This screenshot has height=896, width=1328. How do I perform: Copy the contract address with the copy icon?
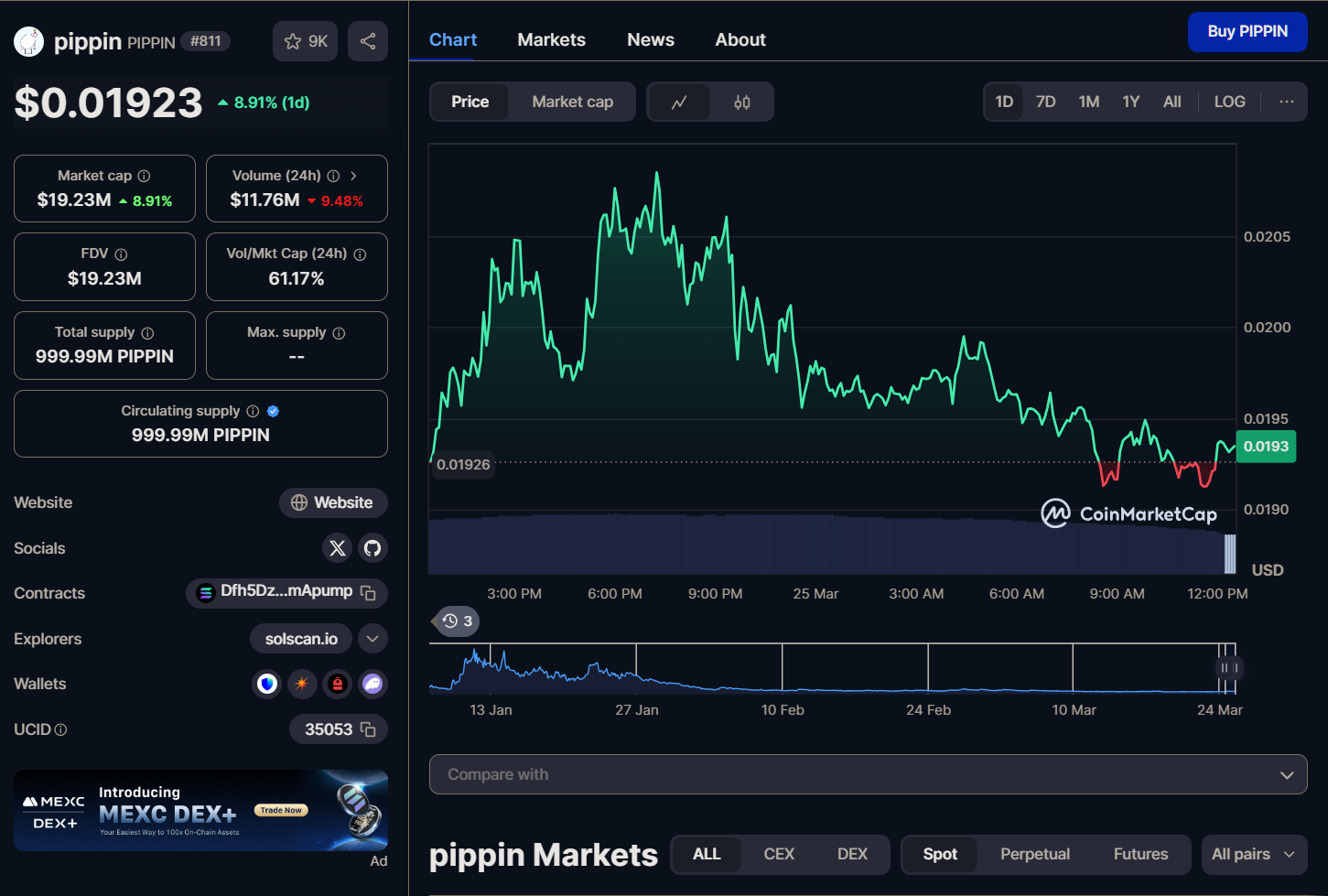368,593
